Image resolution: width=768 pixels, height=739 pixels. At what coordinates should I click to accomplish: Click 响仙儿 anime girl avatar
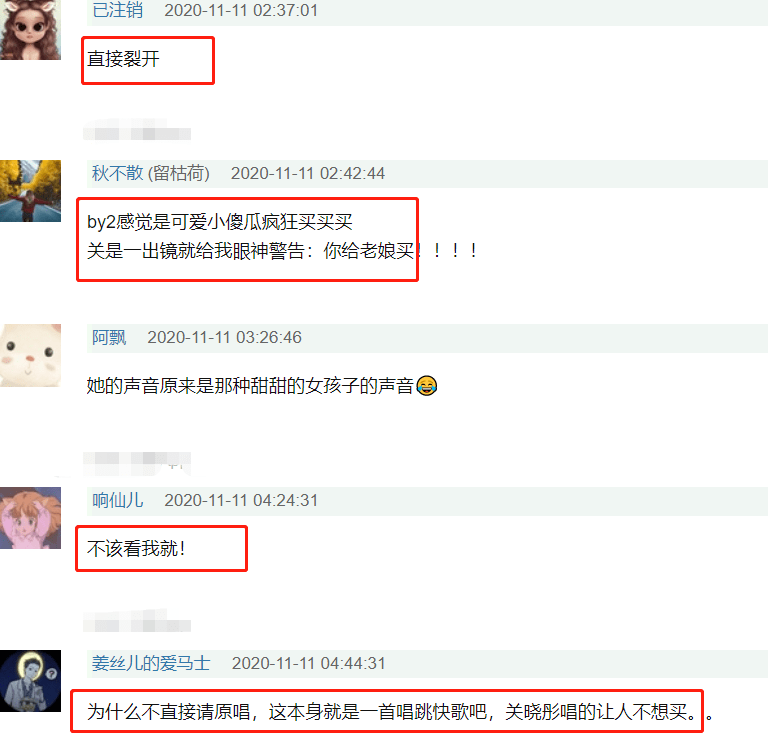point(30,518)
